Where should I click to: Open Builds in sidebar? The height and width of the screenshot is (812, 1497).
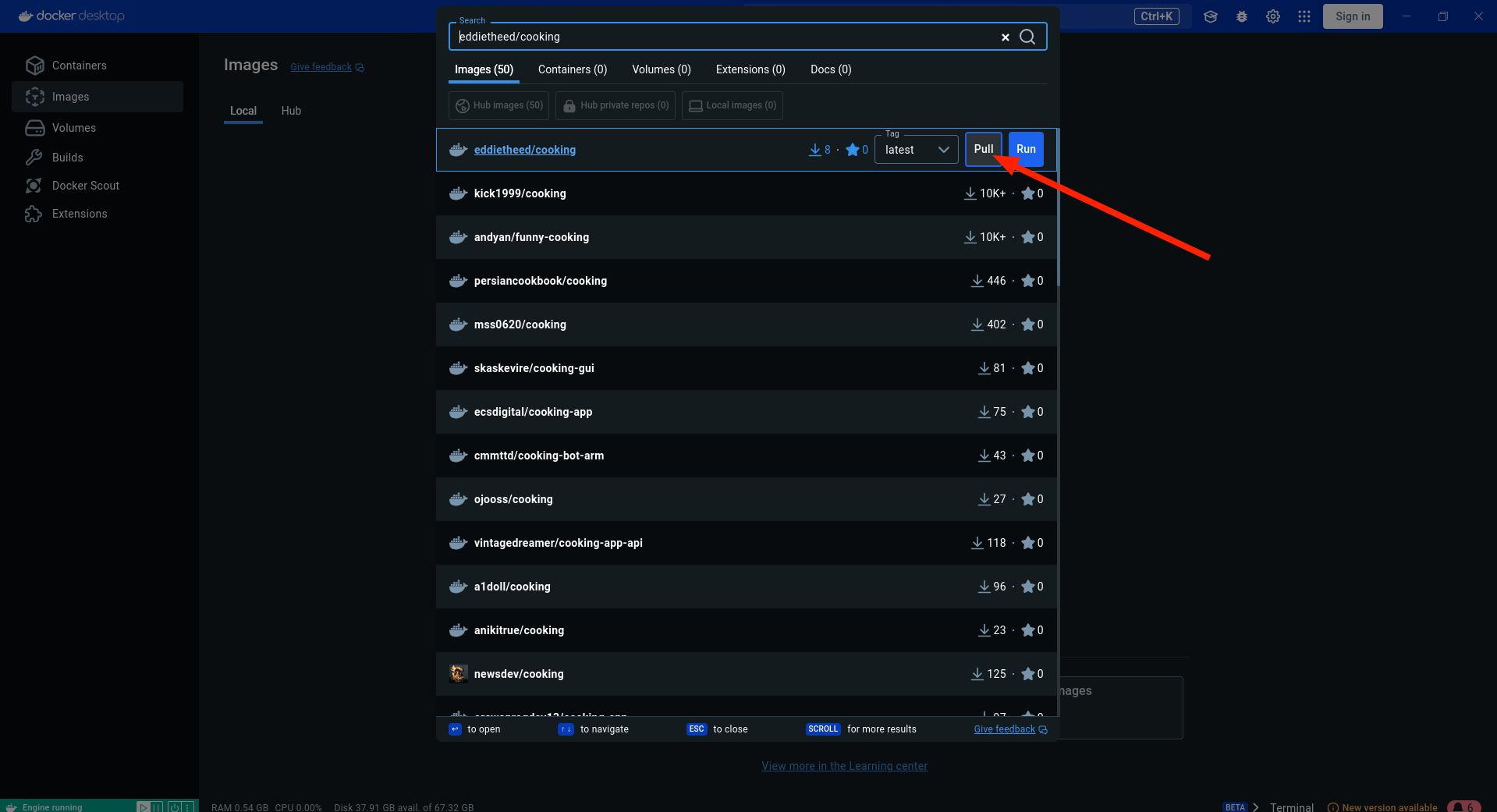98,158
